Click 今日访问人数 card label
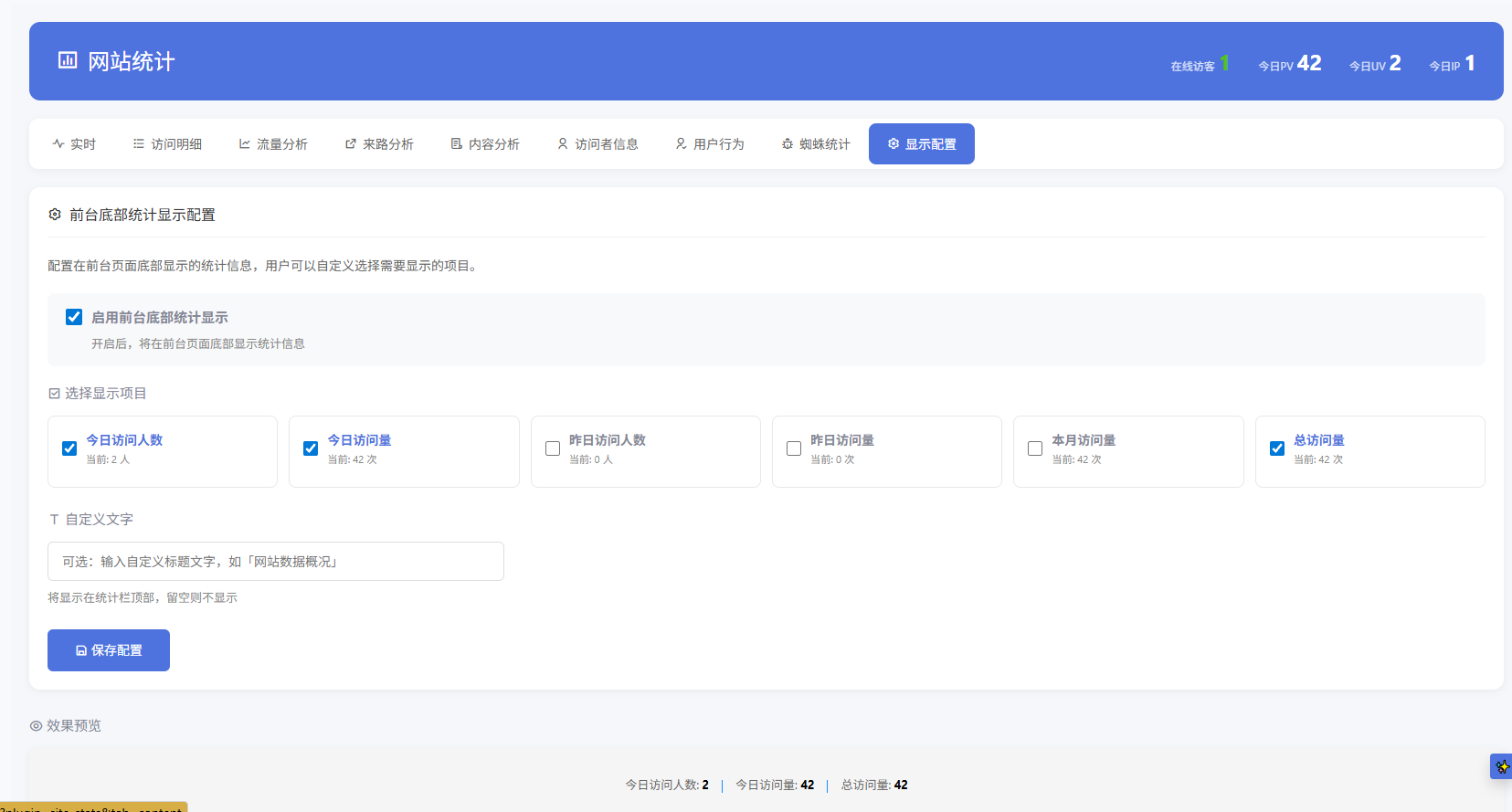Screen dimensions: 1512x812 [124, 440]
